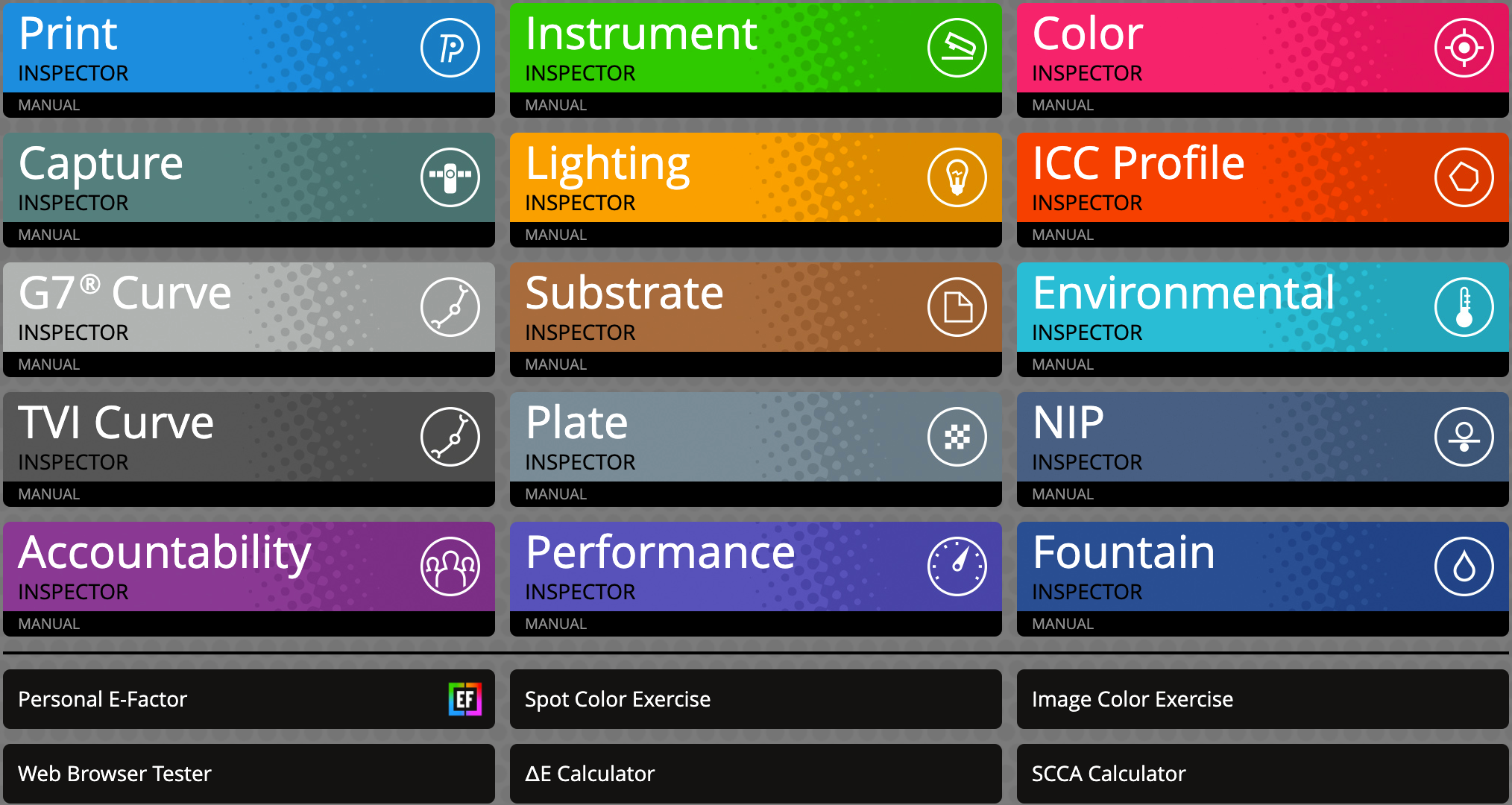
Task: Select the Instrument Inspector spectrophotometer icon
Action: pos(957,47)
